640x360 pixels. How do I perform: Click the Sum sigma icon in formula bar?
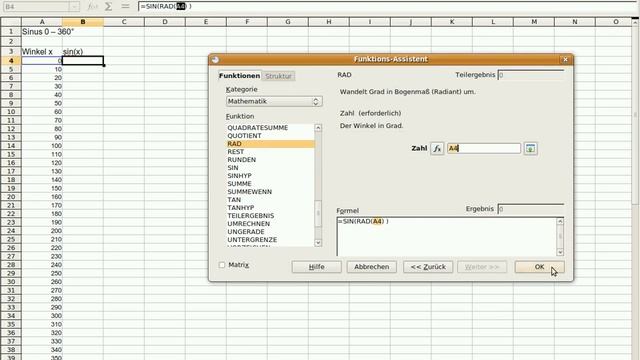[x=109, y=7]
